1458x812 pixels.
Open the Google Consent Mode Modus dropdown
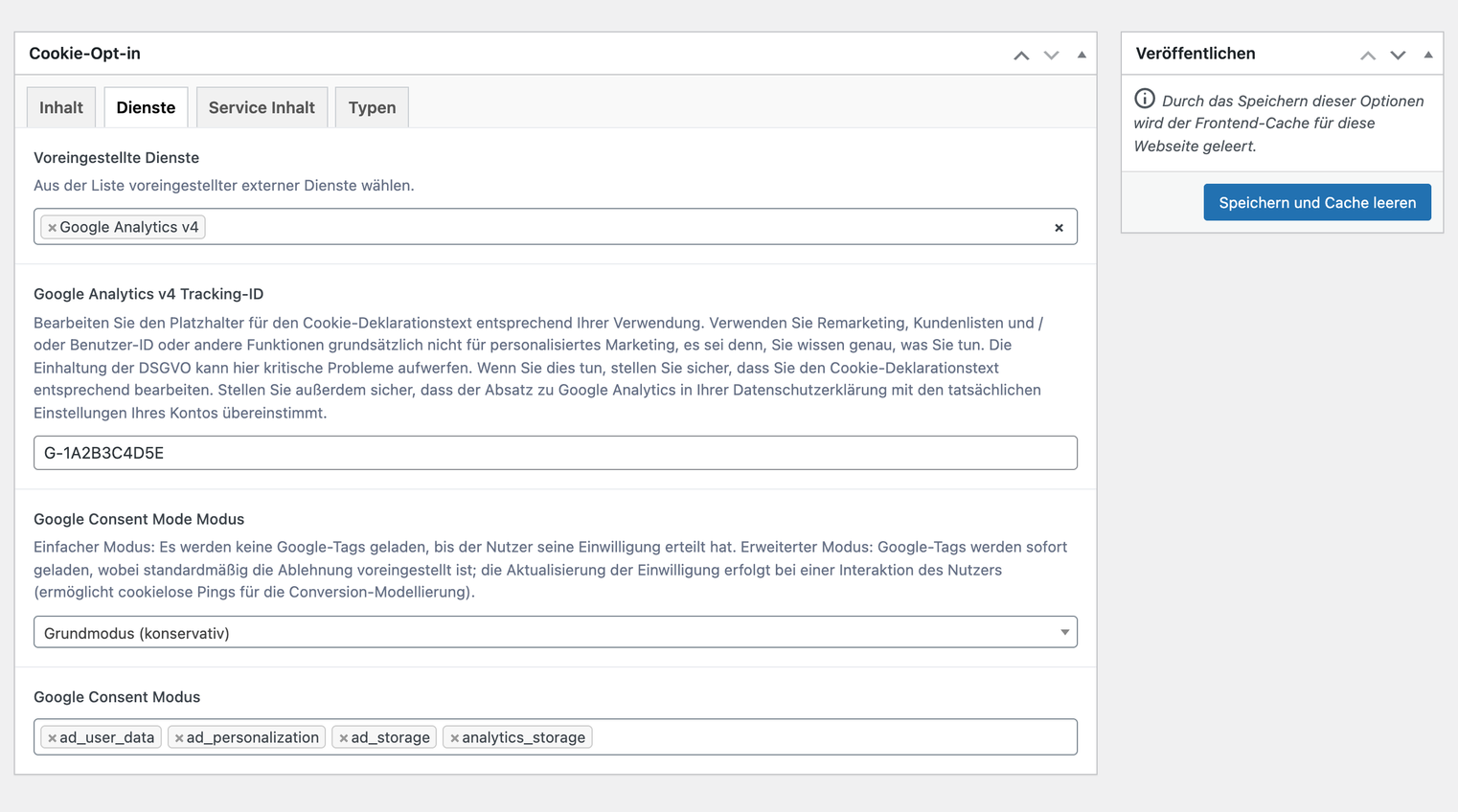[x=556, y=632]
